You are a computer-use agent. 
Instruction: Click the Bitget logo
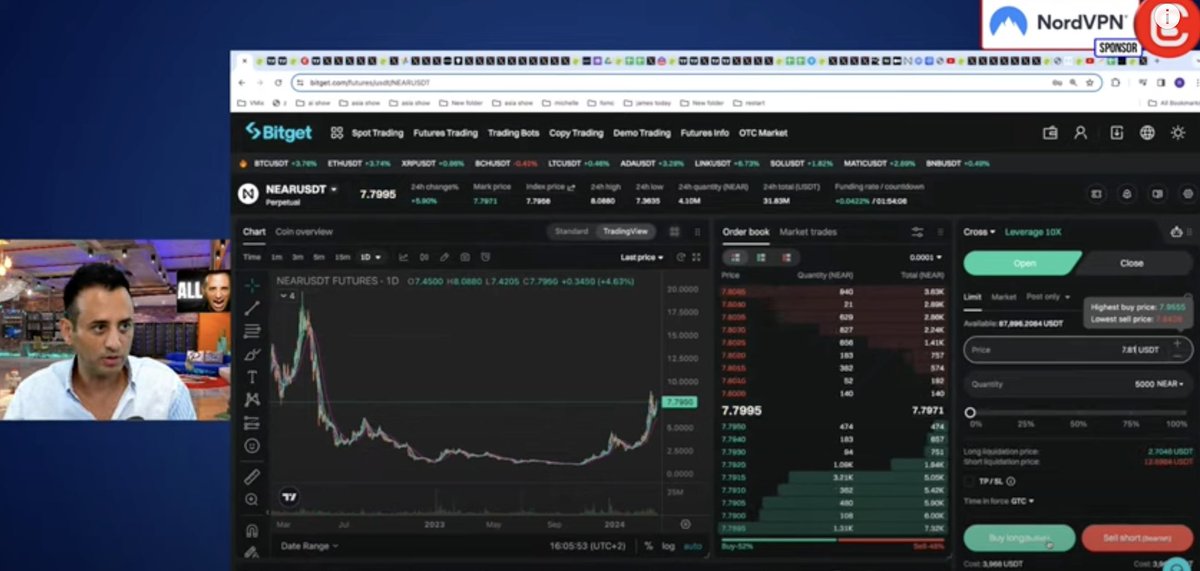coord(279,132)
